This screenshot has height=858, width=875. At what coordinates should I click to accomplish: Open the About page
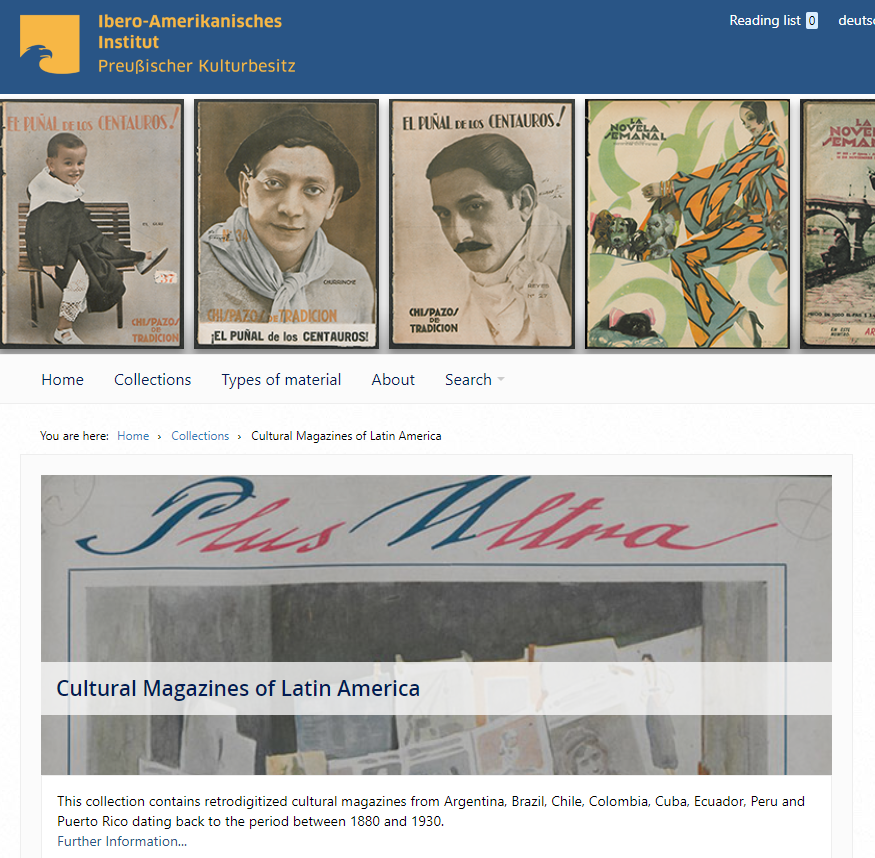click(393, 379)
